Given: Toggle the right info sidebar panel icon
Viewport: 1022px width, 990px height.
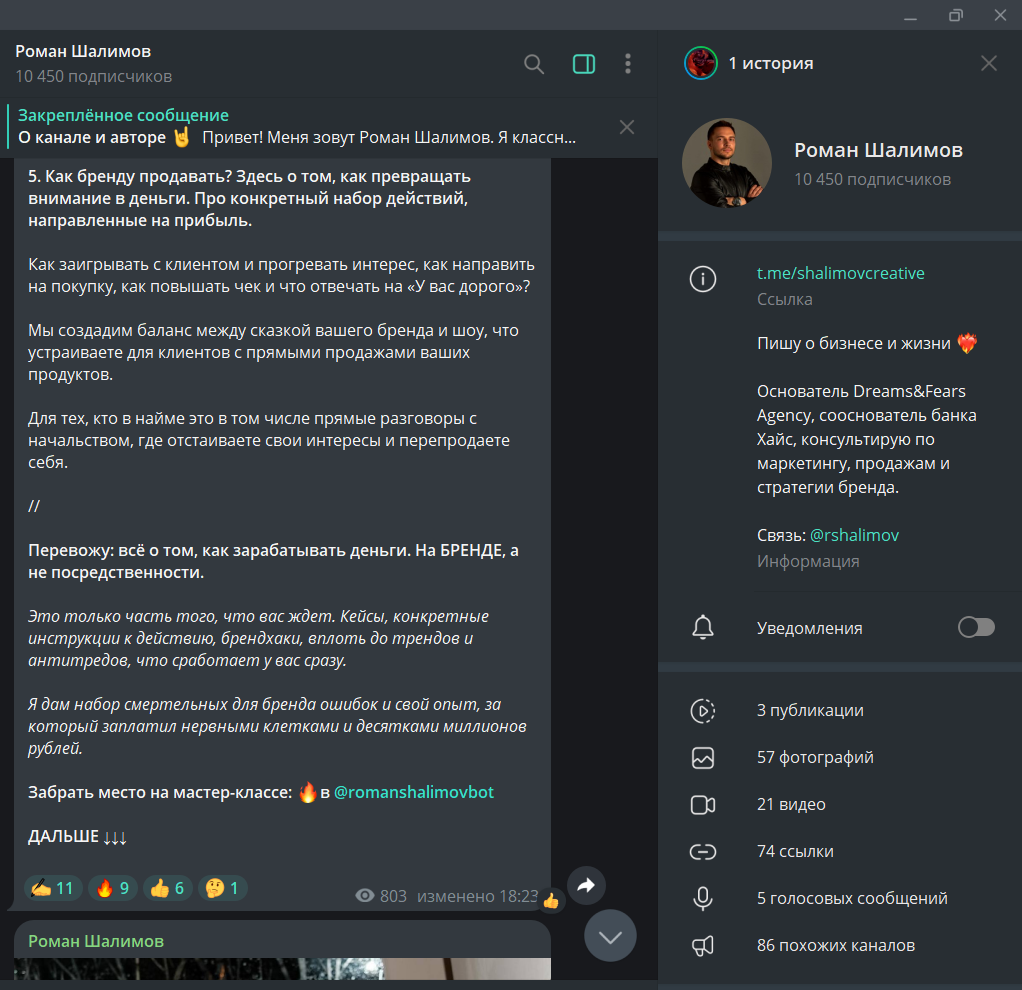Looking at the screenshot, I should coord(583,64).
